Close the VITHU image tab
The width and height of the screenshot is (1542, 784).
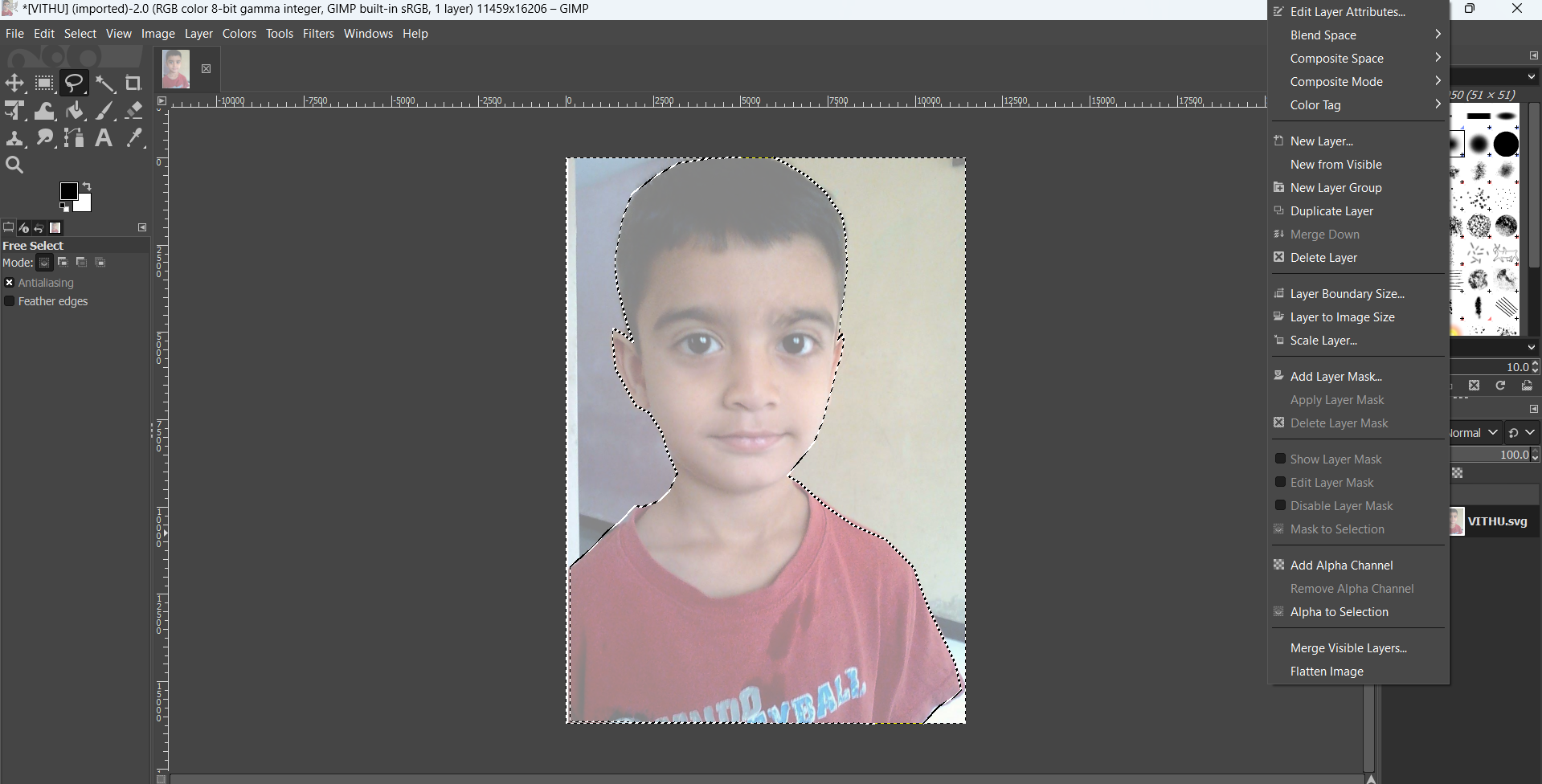(x=207, y=69)
